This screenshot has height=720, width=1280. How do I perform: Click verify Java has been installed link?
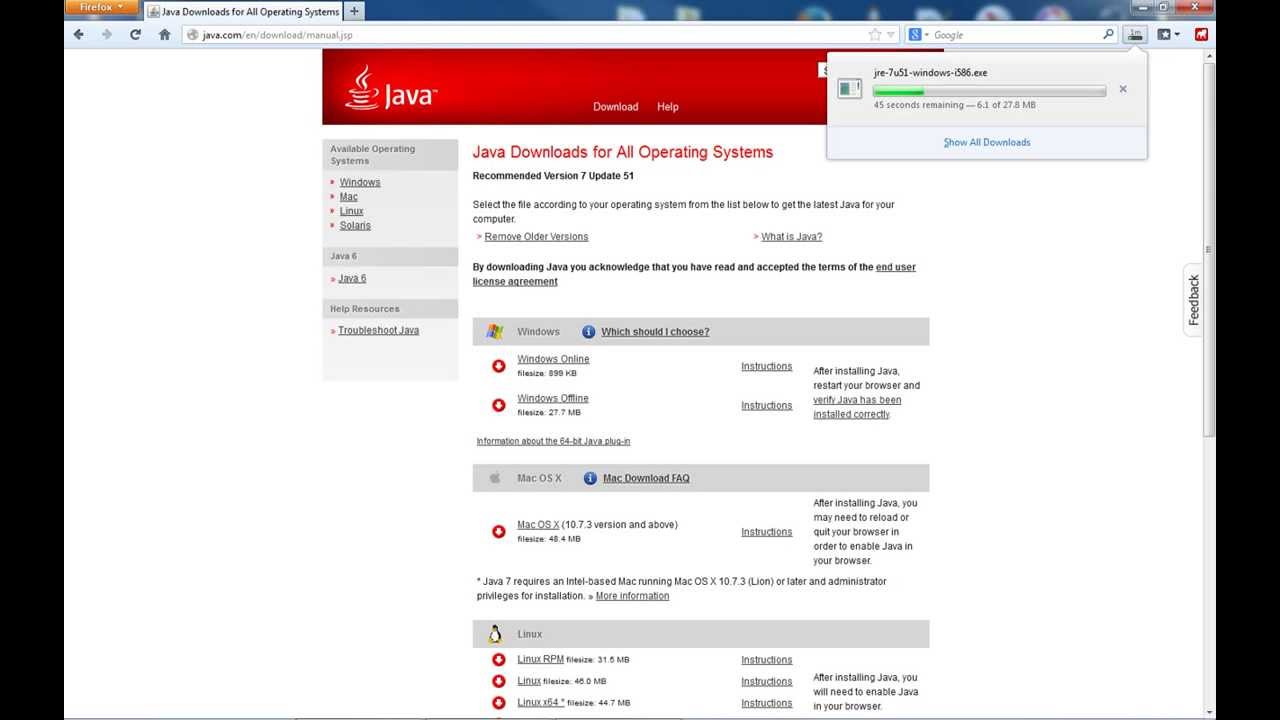[x=857, y=407]
